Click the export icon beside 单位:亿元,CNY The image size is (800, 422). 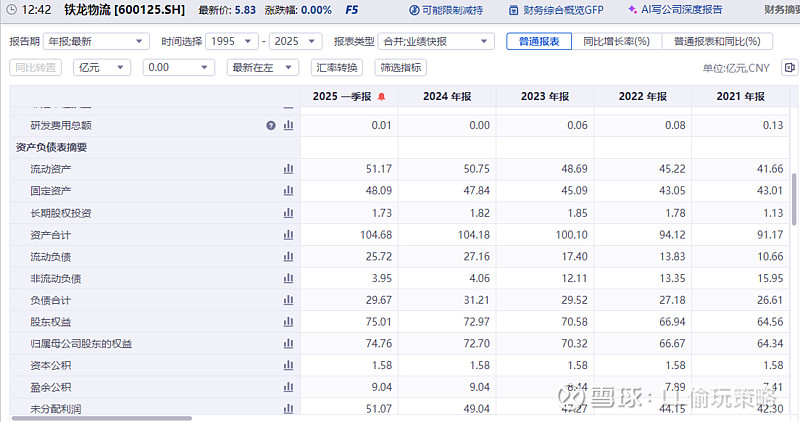789,68
